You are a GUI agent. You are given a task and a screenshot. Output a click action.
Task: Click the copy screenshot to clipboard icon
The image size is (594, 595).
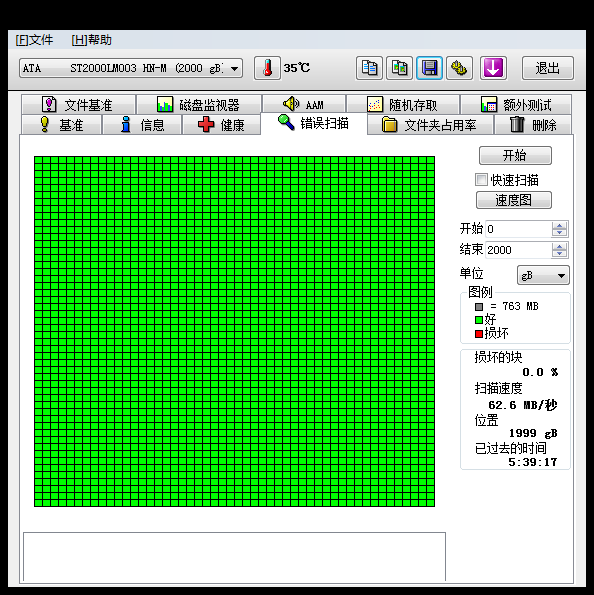click(399, 68)
